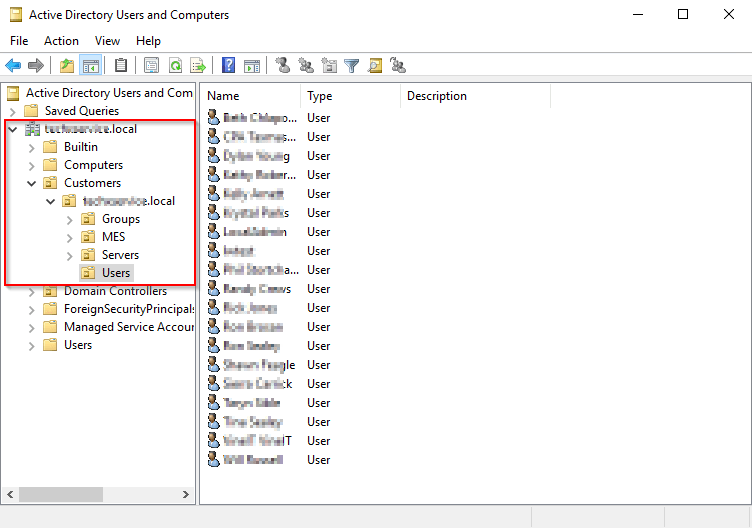Select the Active Directory Users and Computers root node
The image size is (752, 528).
pos(109,93)
